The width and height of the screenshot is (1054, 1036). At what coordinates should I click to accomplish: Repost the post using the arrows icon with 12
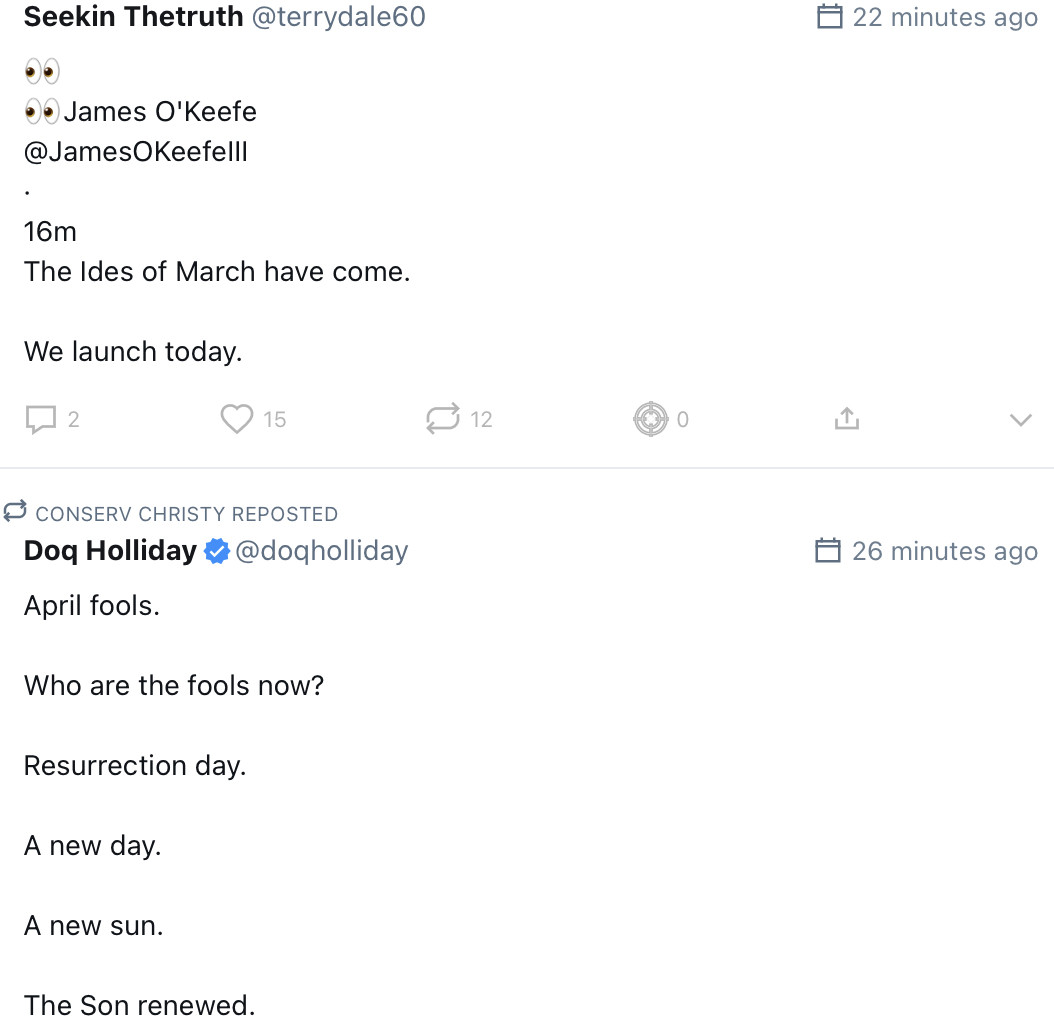[443, 419]
